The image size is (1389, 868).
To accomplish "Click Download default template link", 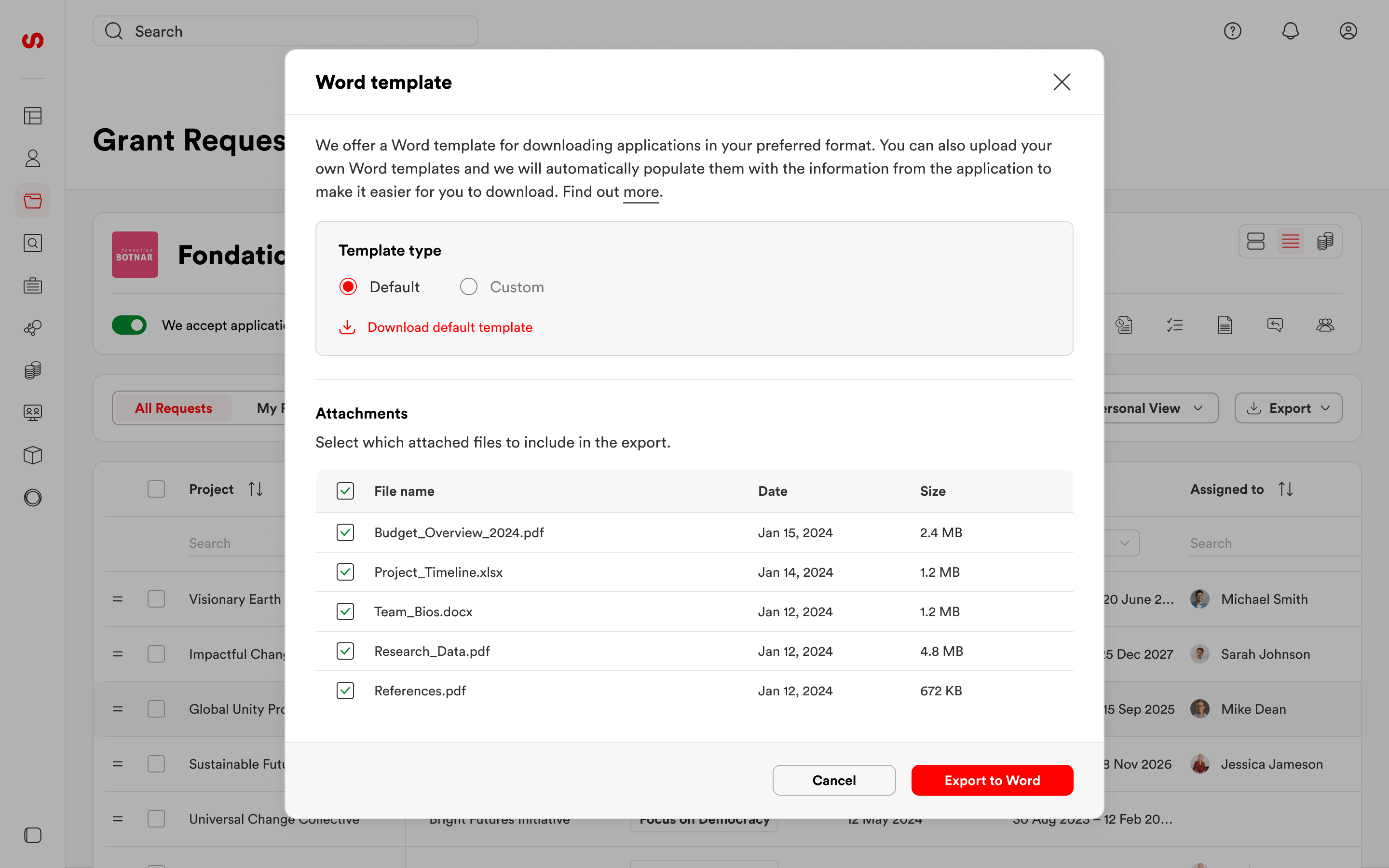I will (x=450, y=327).
